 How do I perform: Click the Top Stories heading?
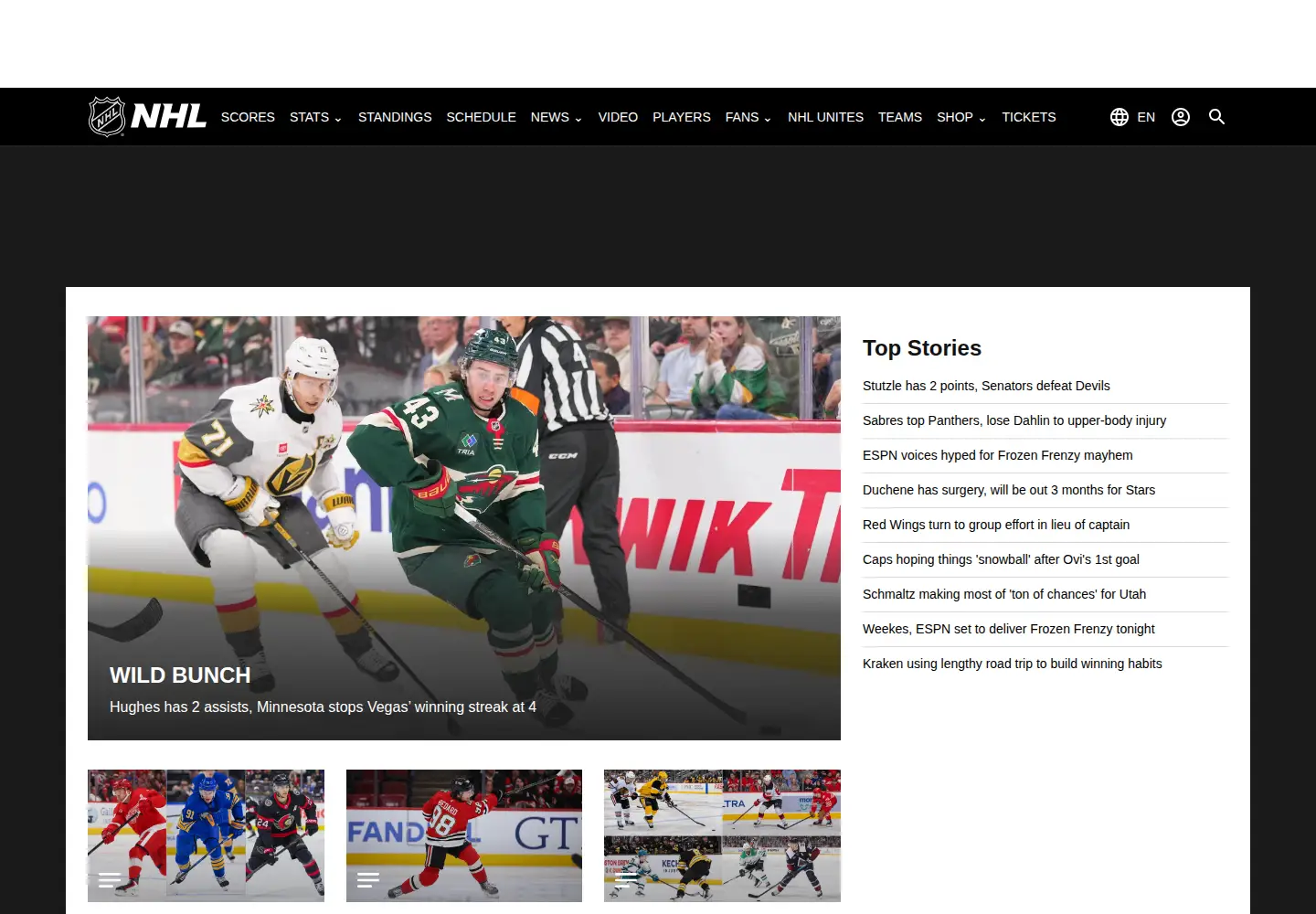point(922,348)
